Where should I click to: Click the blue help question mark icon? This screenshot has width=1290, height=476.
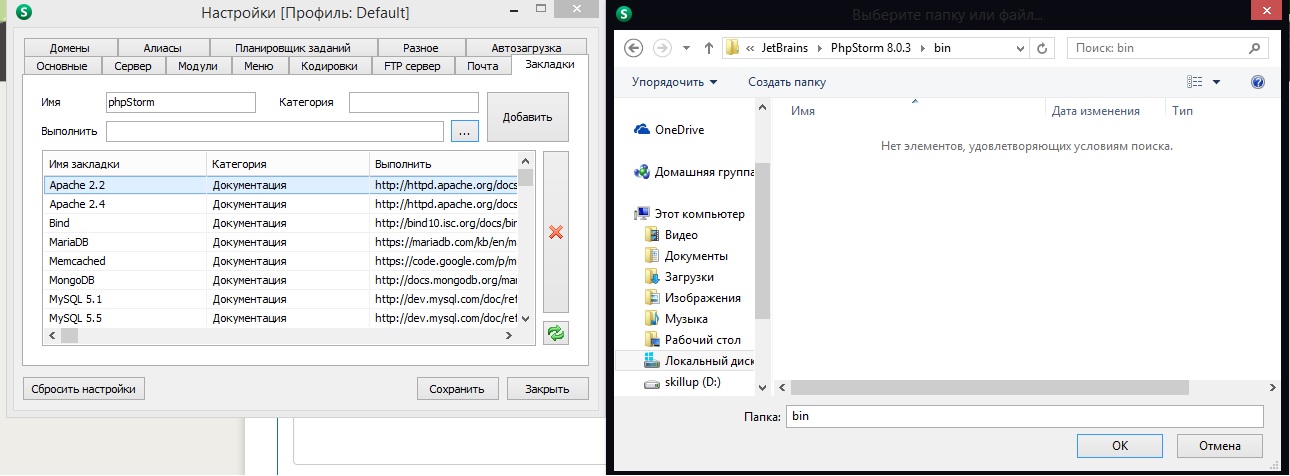click(1258, 82)
